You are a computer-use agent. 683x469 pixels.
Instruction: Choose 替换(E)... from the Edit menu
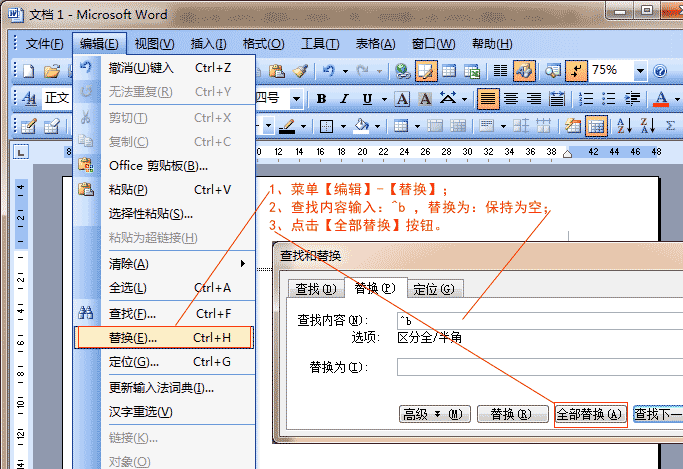(x=164, y=337)
